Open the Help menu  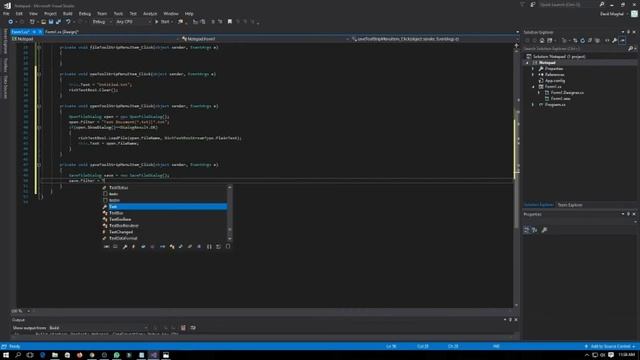189,13
